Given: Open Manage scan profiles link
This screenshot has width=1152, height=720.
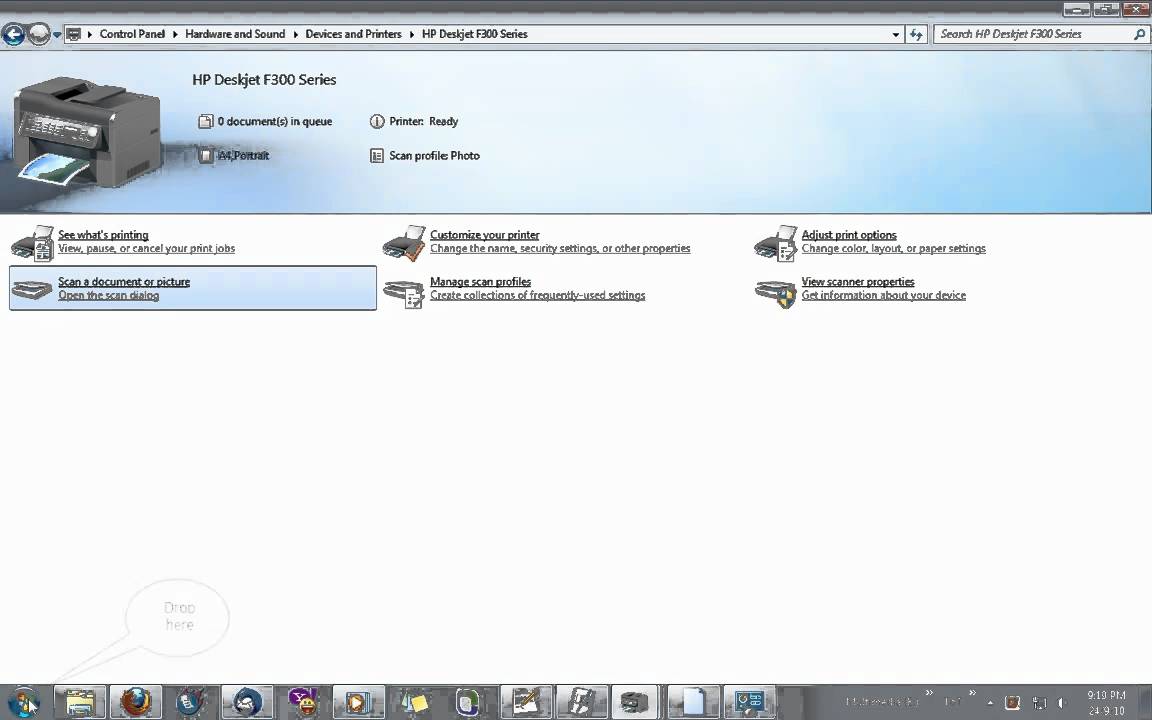Looking at the screenshot, I should click(x=480, y=281).
